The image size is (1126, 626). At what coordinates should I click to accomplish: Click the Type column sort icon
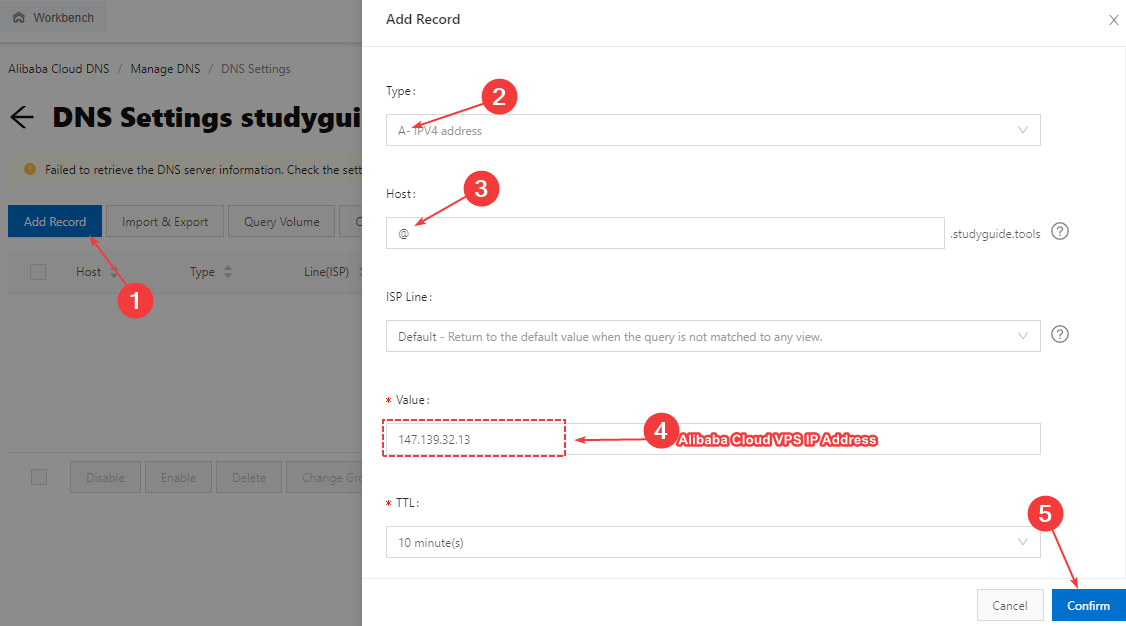[x=228, y=272]
